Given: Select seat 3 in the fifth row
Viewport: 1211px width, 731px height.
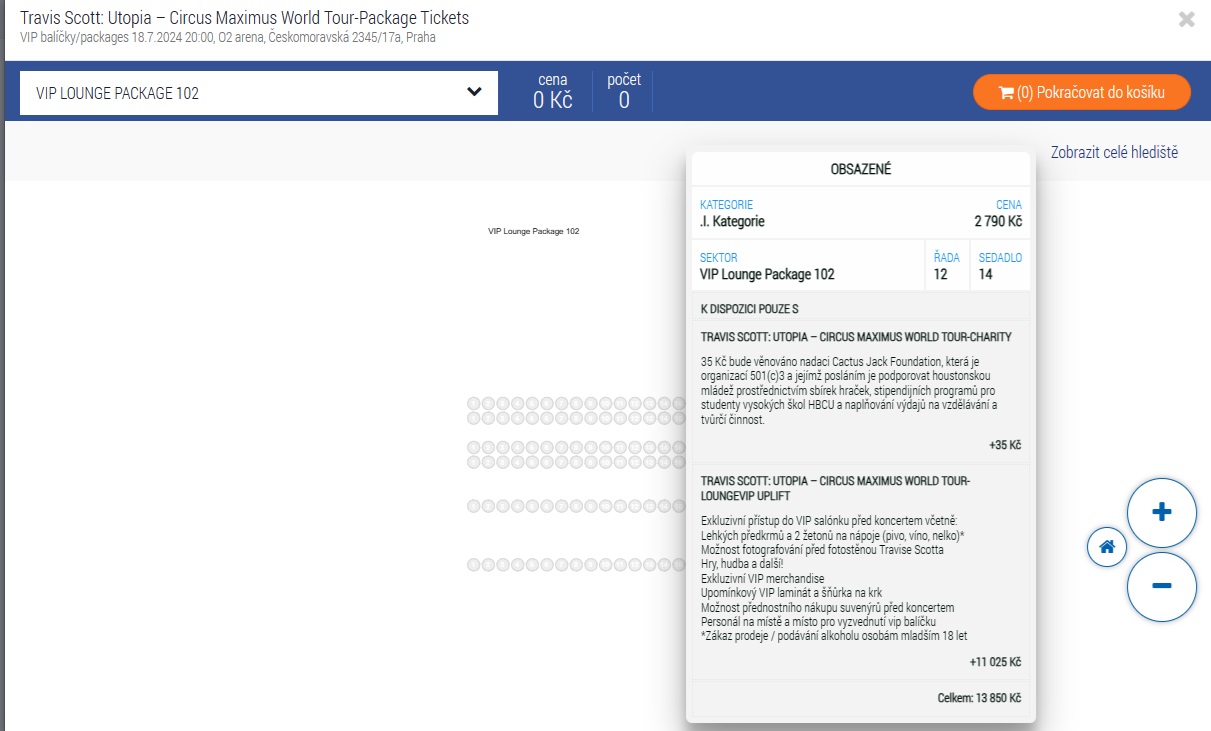Looking at the screenshot, I should [504, 507].
